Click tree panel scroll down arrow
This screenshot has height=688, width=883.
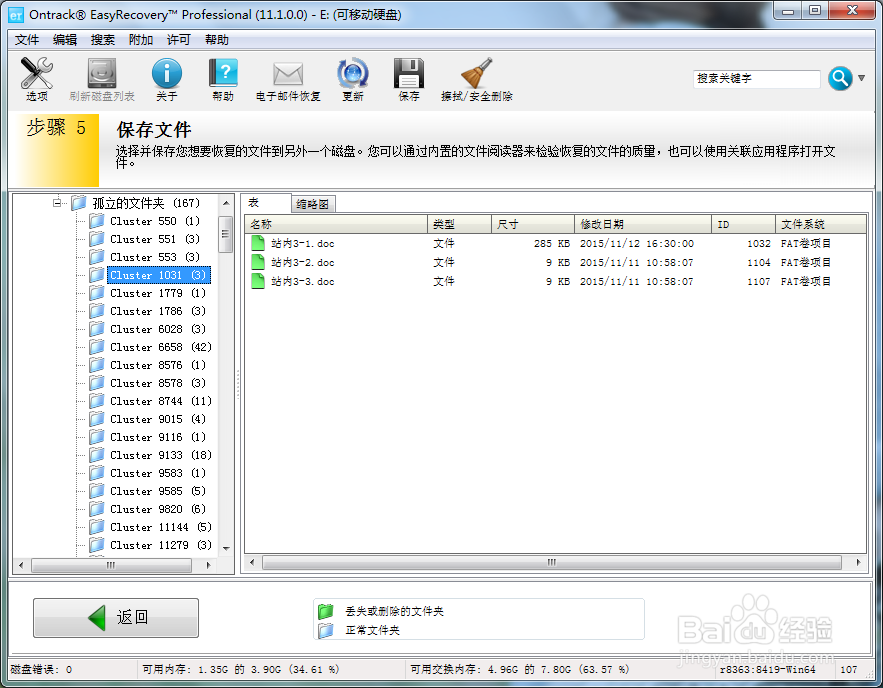[226, 548]
